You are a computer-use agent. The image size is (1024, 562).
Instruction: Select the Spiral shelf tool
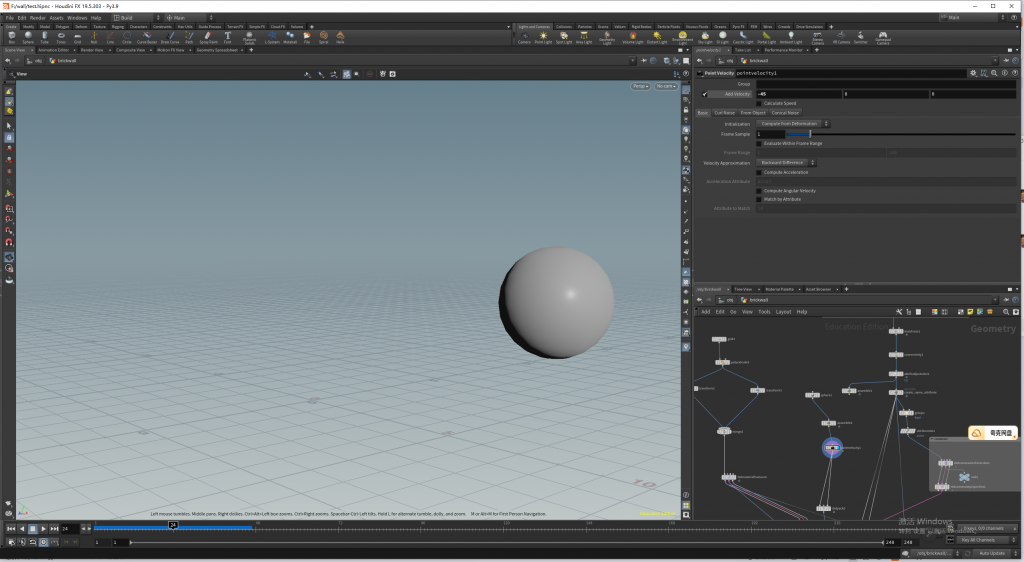point(323,37)
